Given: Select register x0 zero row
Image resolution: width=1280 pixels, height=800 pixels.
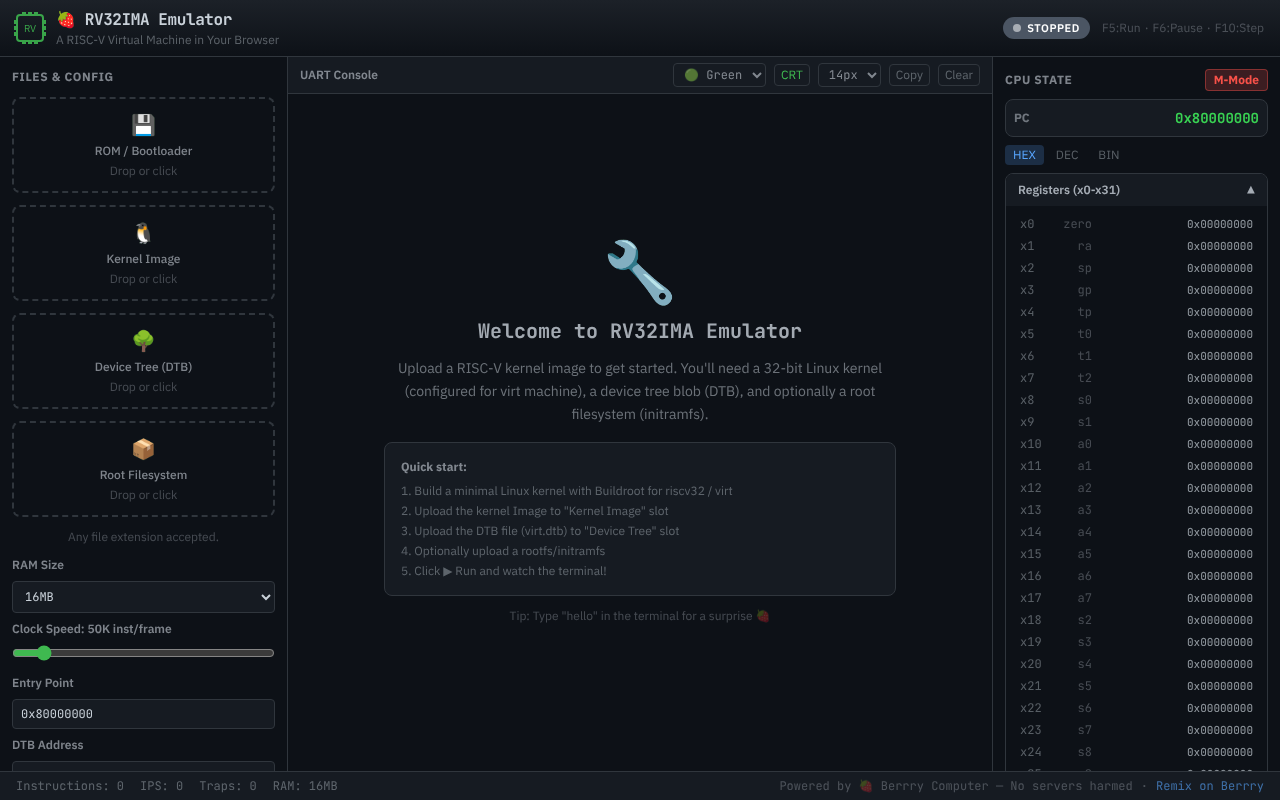Looking at the screenshot, I should [1136, 224].
